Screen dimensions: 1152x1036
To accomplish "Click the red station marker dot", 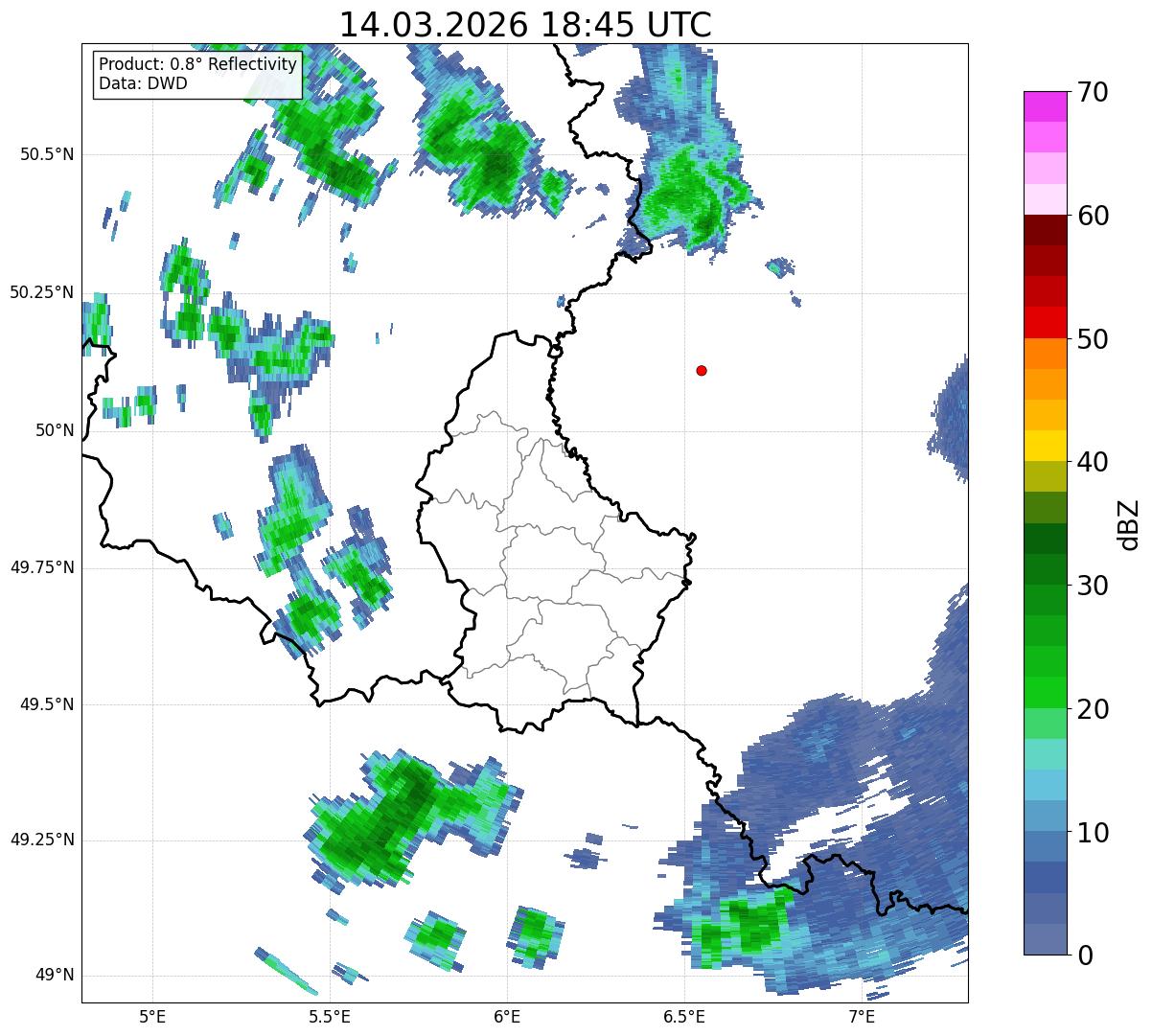I will tap(702, 370).
